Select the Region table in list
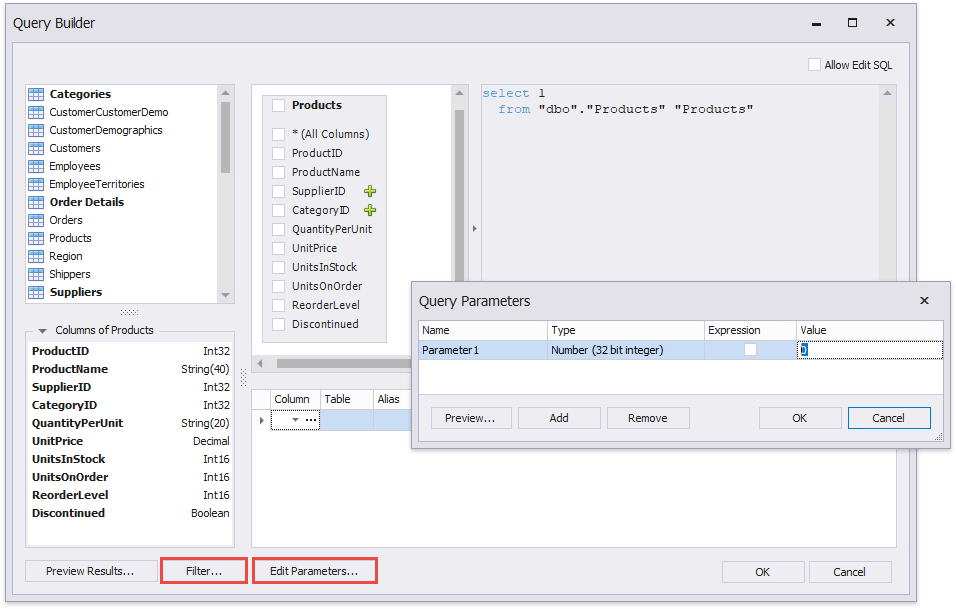 point(65,256)
